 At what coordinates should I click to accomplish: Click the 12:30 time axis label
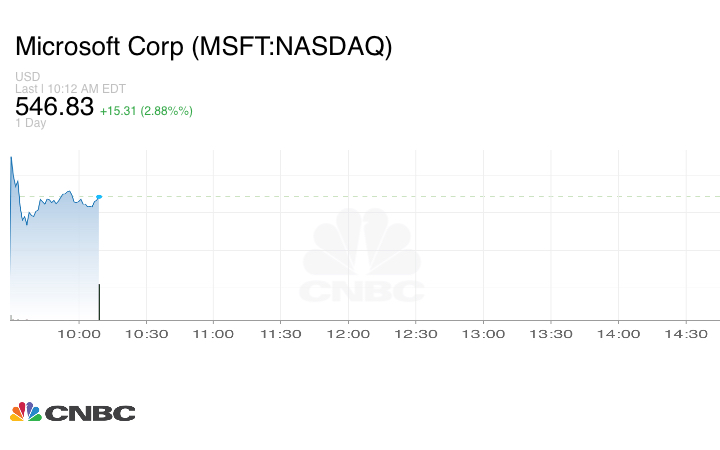[416, 334]
